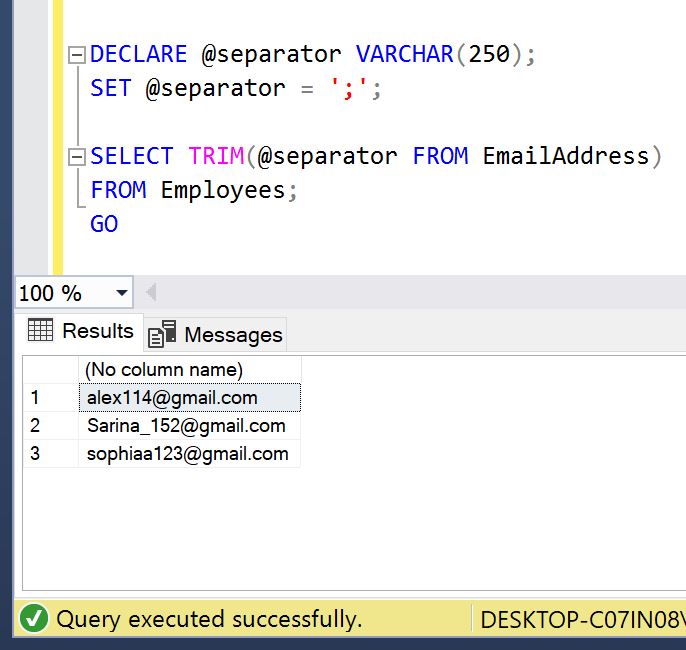Click the Messages tab icon
This screenshot has height=650, width=686.
click(x=162, y=334)
